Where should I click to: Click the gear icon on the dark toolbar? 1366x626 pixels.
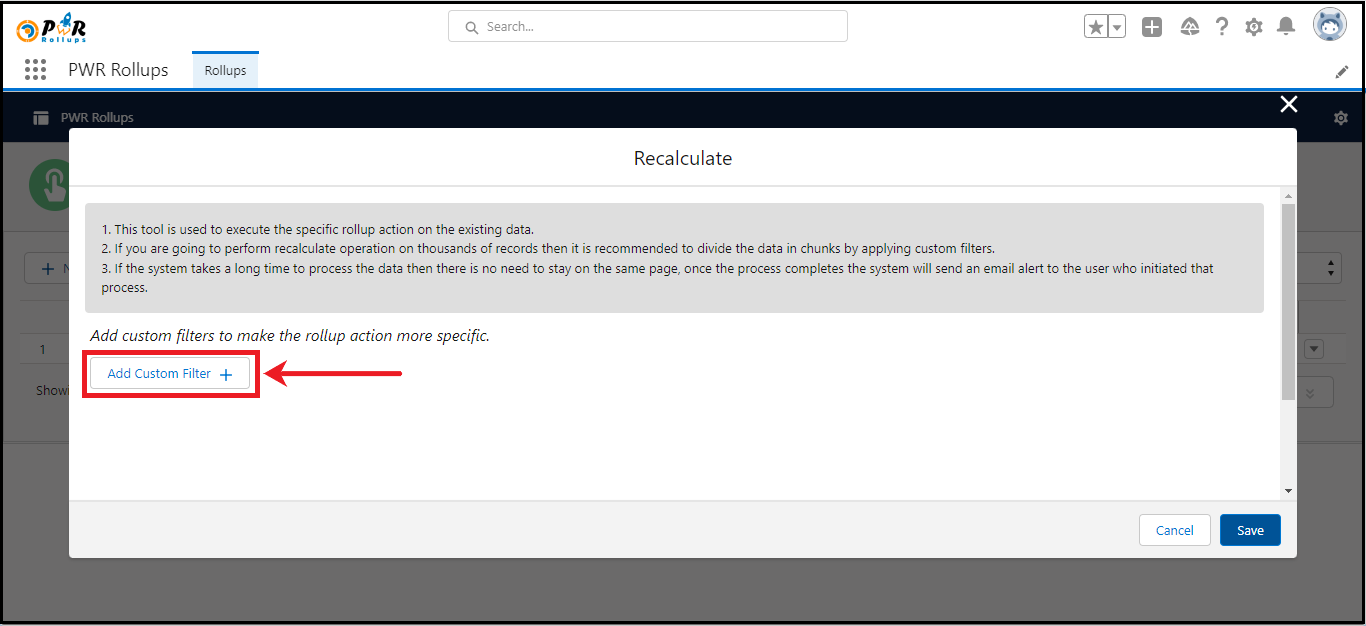(x=1340, y=117)
